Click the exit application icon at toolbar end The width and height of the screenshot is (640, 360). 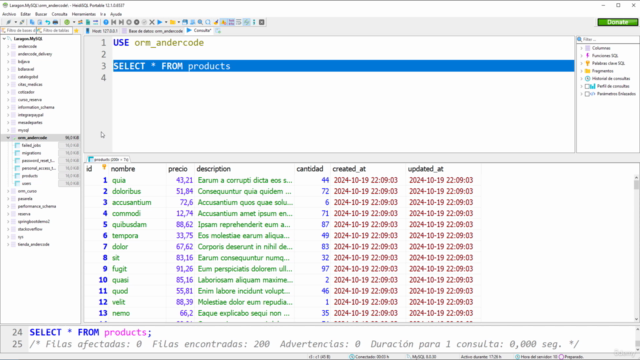pyautogui.click(x=262, y=22)
